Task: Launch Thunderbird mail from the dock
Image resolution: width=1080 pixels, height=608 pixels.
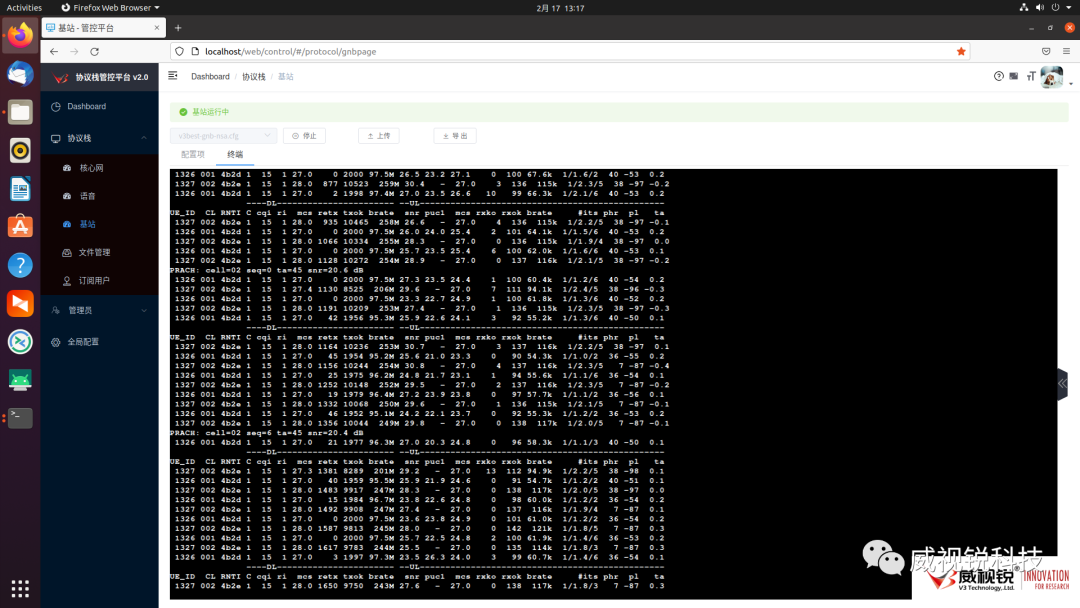Action: tap(20, 74)
